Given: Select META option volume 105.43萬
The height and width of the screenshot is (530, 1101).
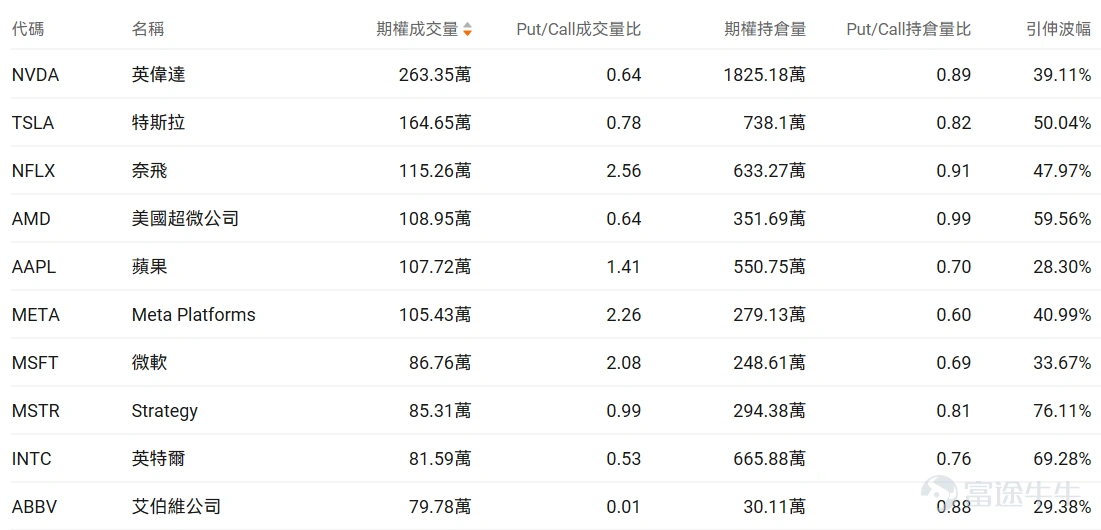Looking at the screenshot, I should [435, 315].
